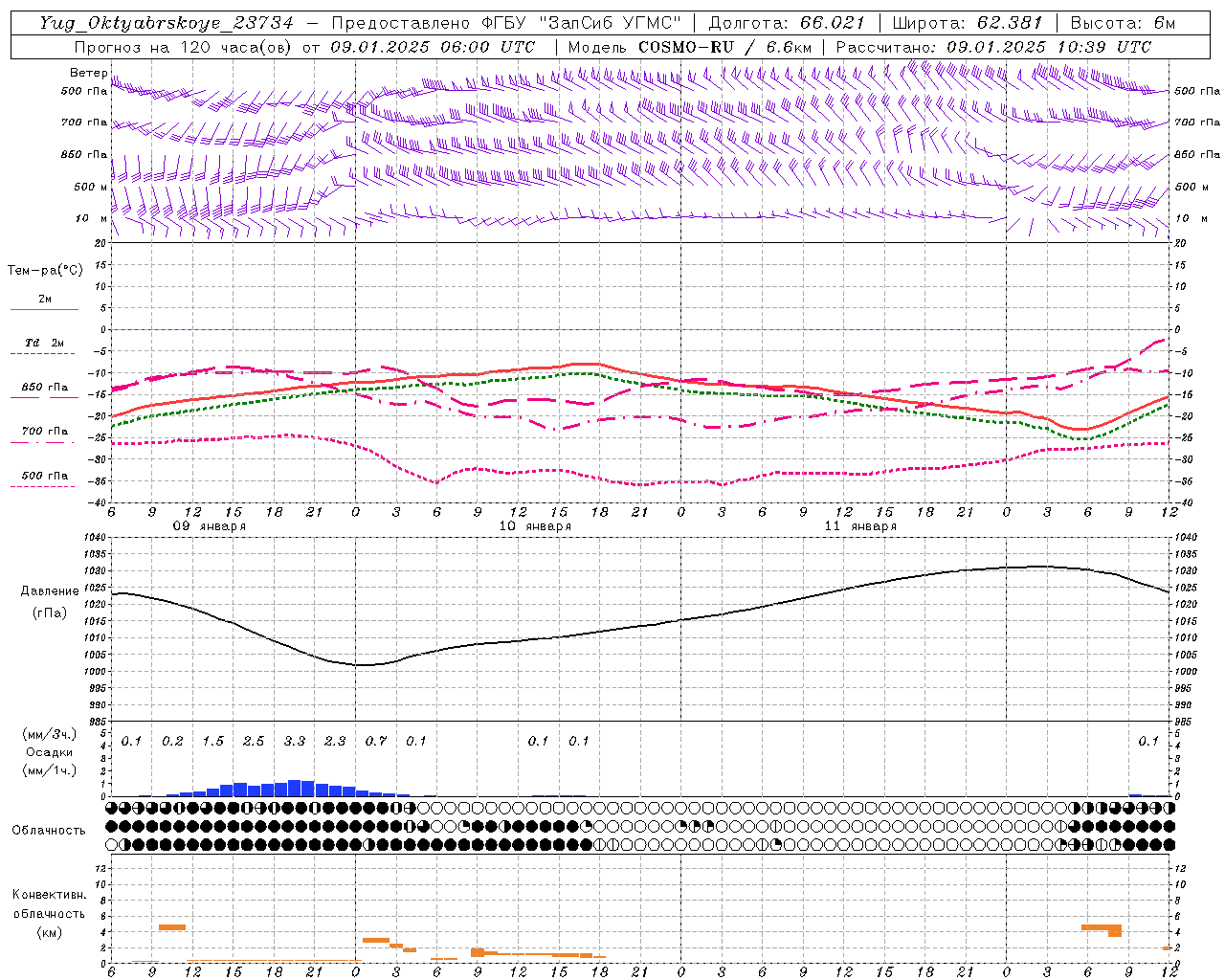Select the model name COSMO-RU / 6.6км

pyautogui.click(x=725, y=47)
